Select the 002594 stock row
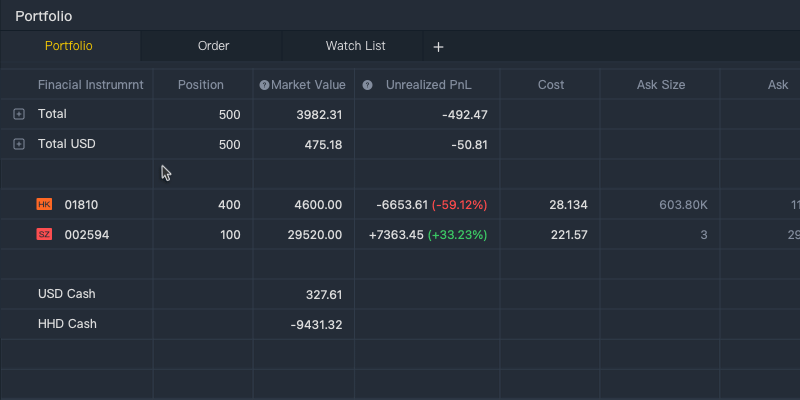 click(x=87, y=235)
